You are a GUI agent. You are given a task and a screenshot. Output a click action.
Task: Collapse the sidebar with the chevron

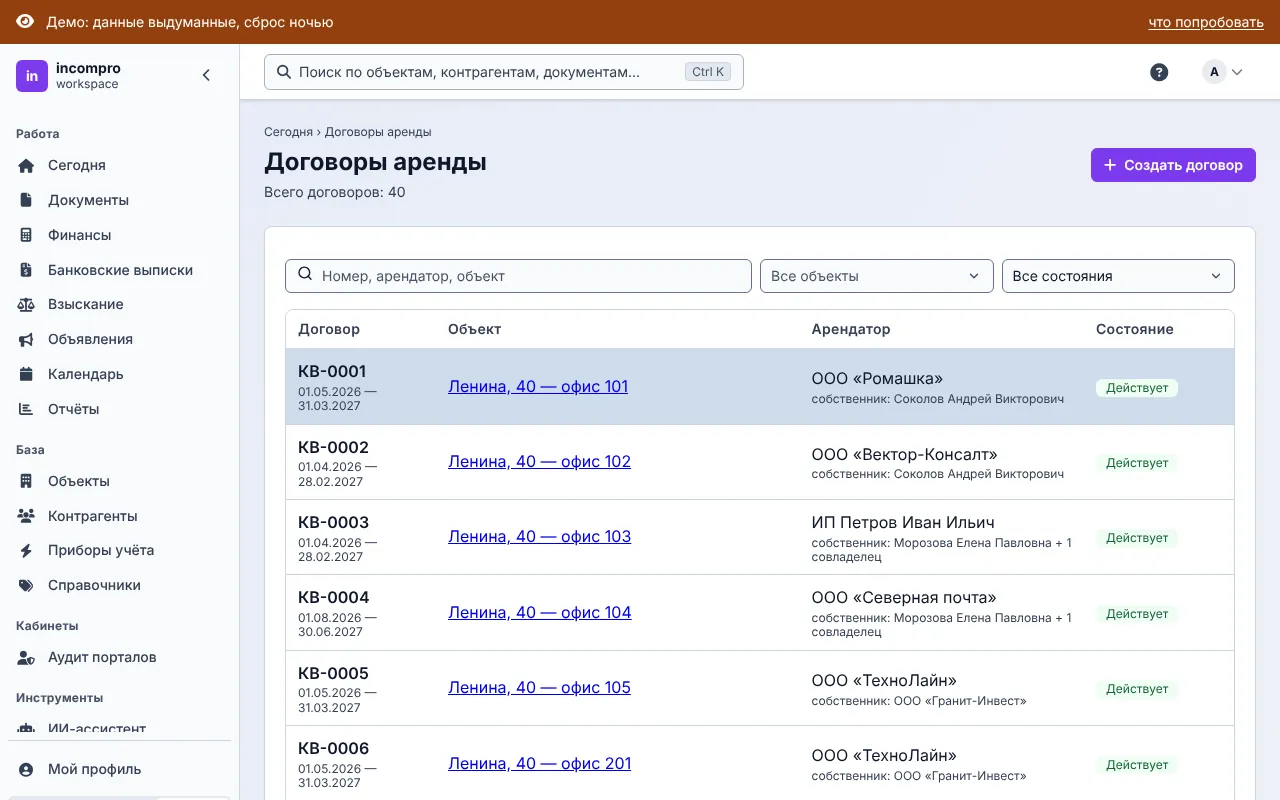pyautogui.click(x=206, y=75)
